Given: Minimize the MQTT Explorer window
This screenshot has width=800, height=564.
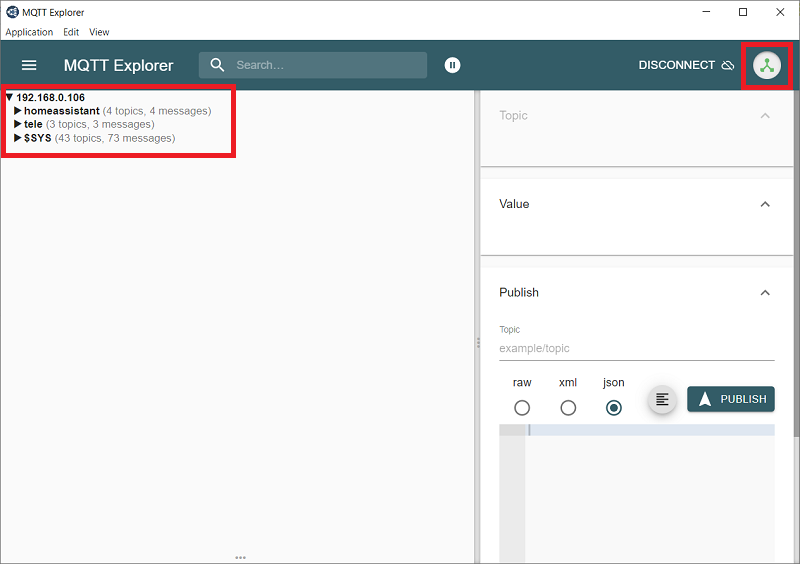Looking at the screenshot, I should click(706, 12).
